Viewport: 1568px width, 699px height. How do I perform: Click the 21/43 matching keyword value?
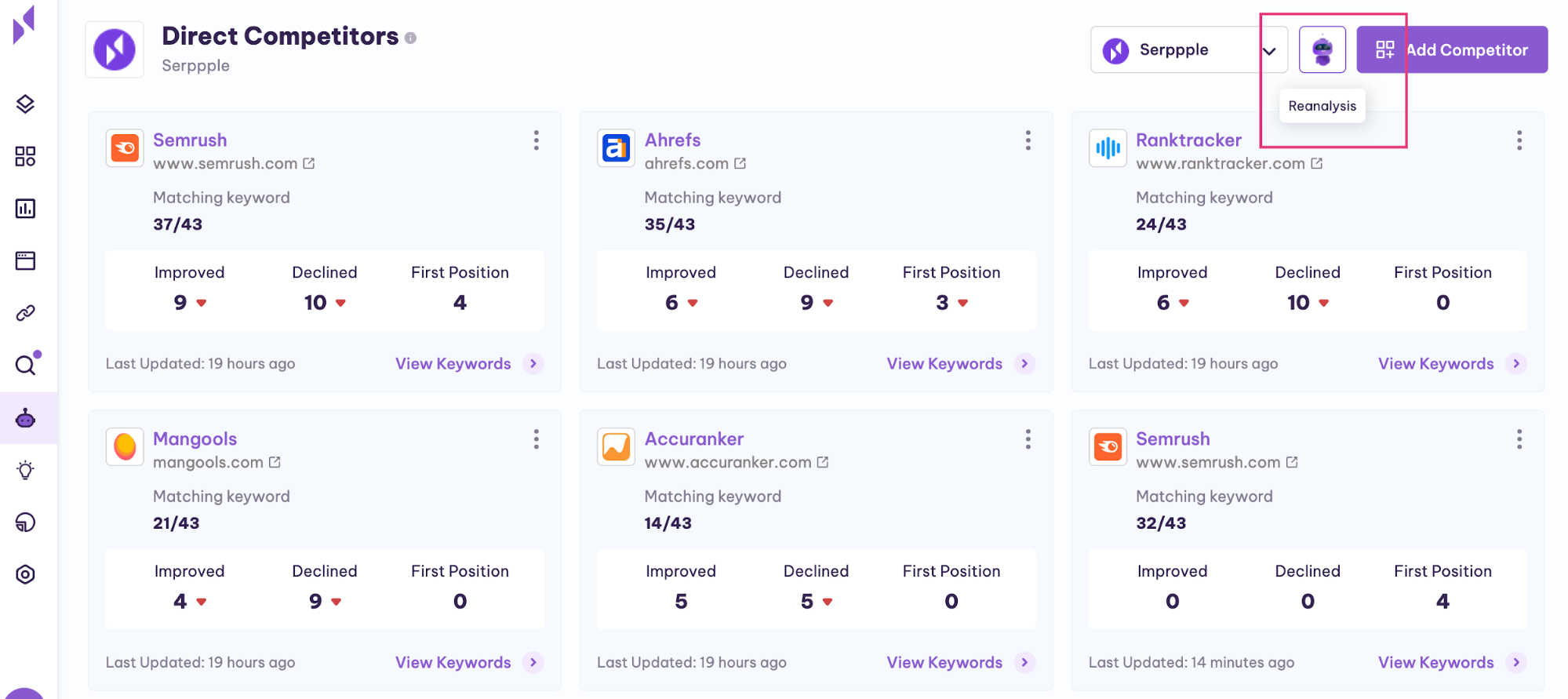point(176,523)
